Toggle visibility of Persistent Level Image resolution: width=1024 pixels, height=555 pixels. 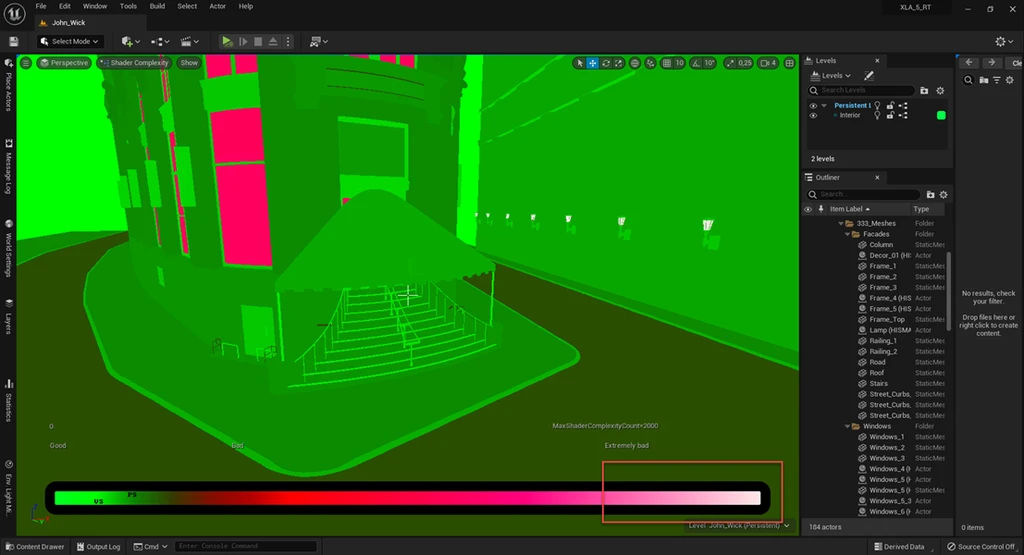(x=812, y=105)
